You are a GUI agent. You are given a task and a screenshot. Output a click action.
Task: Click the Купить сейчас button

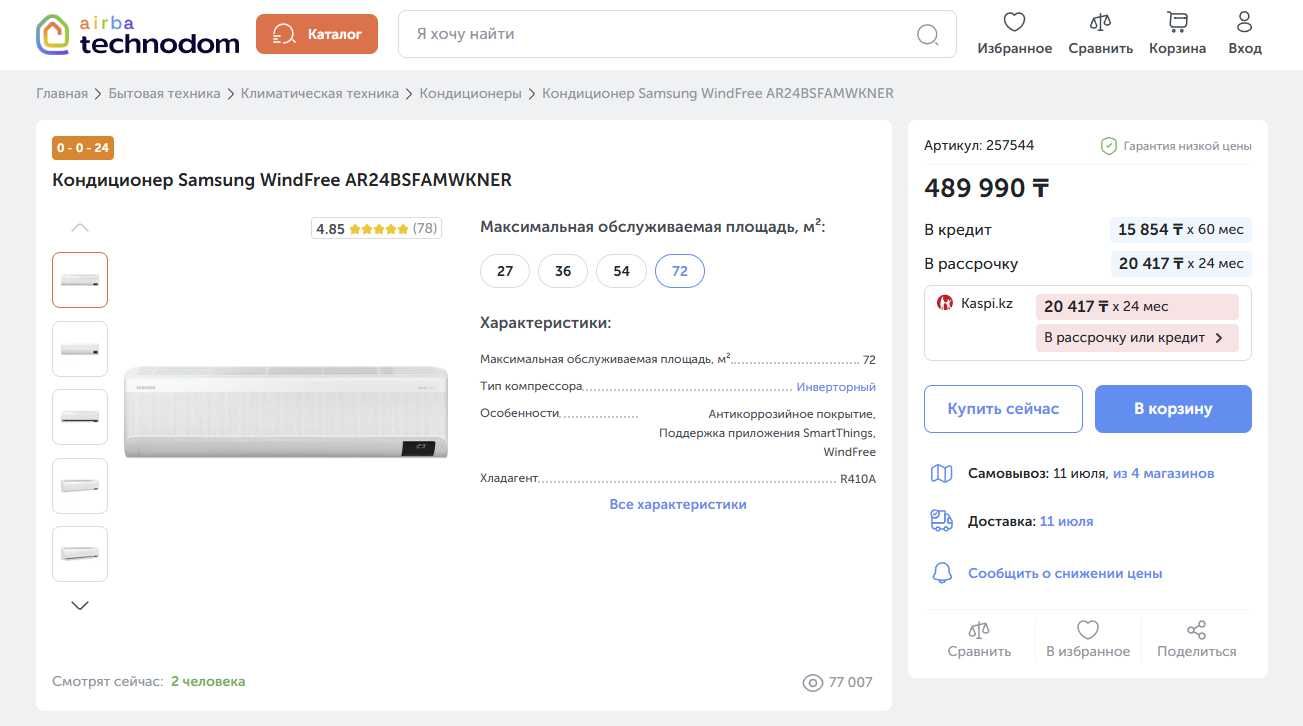tap(1003, 409)
